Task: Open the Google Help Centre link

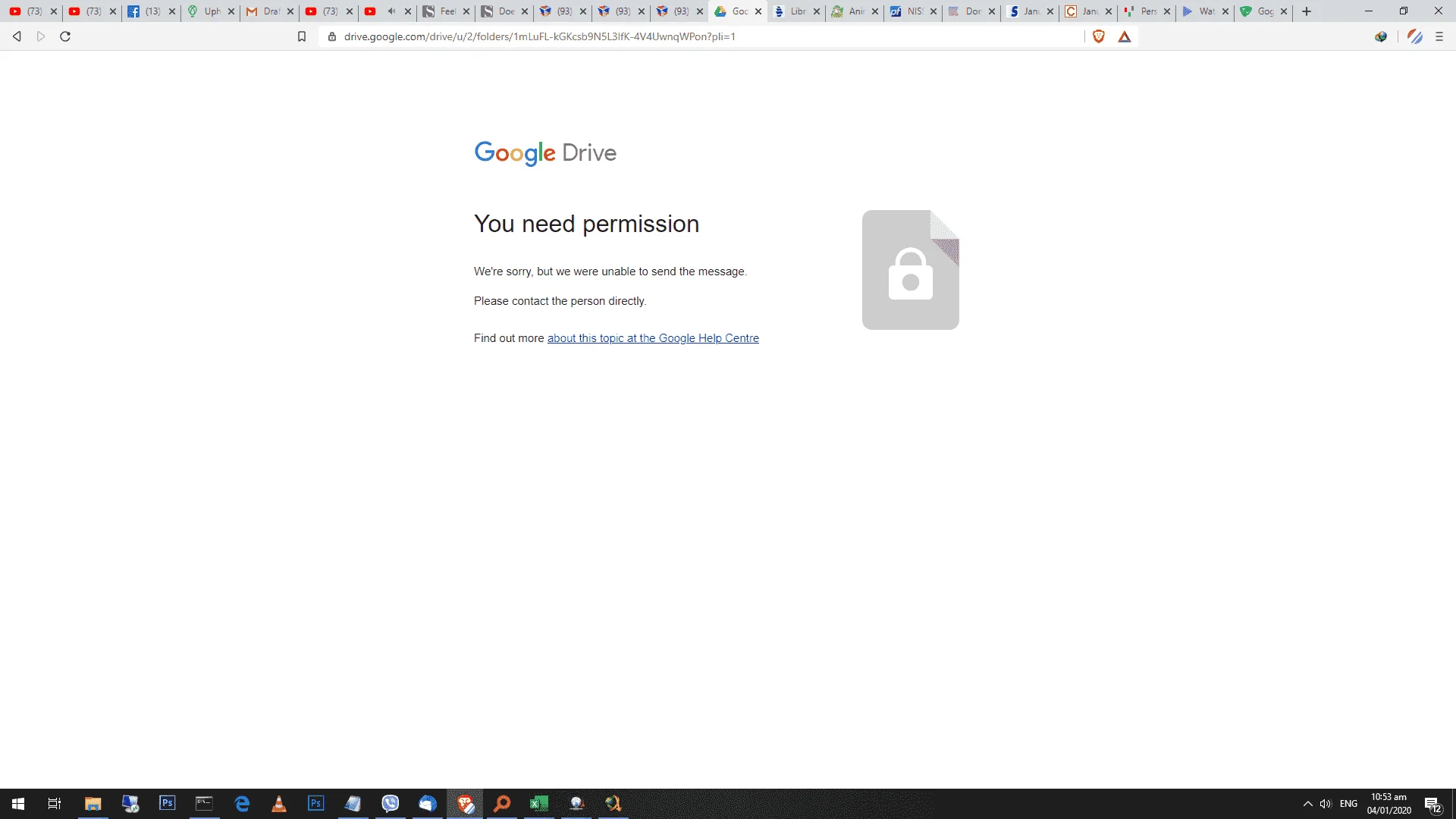Action: tap(653, 338)
